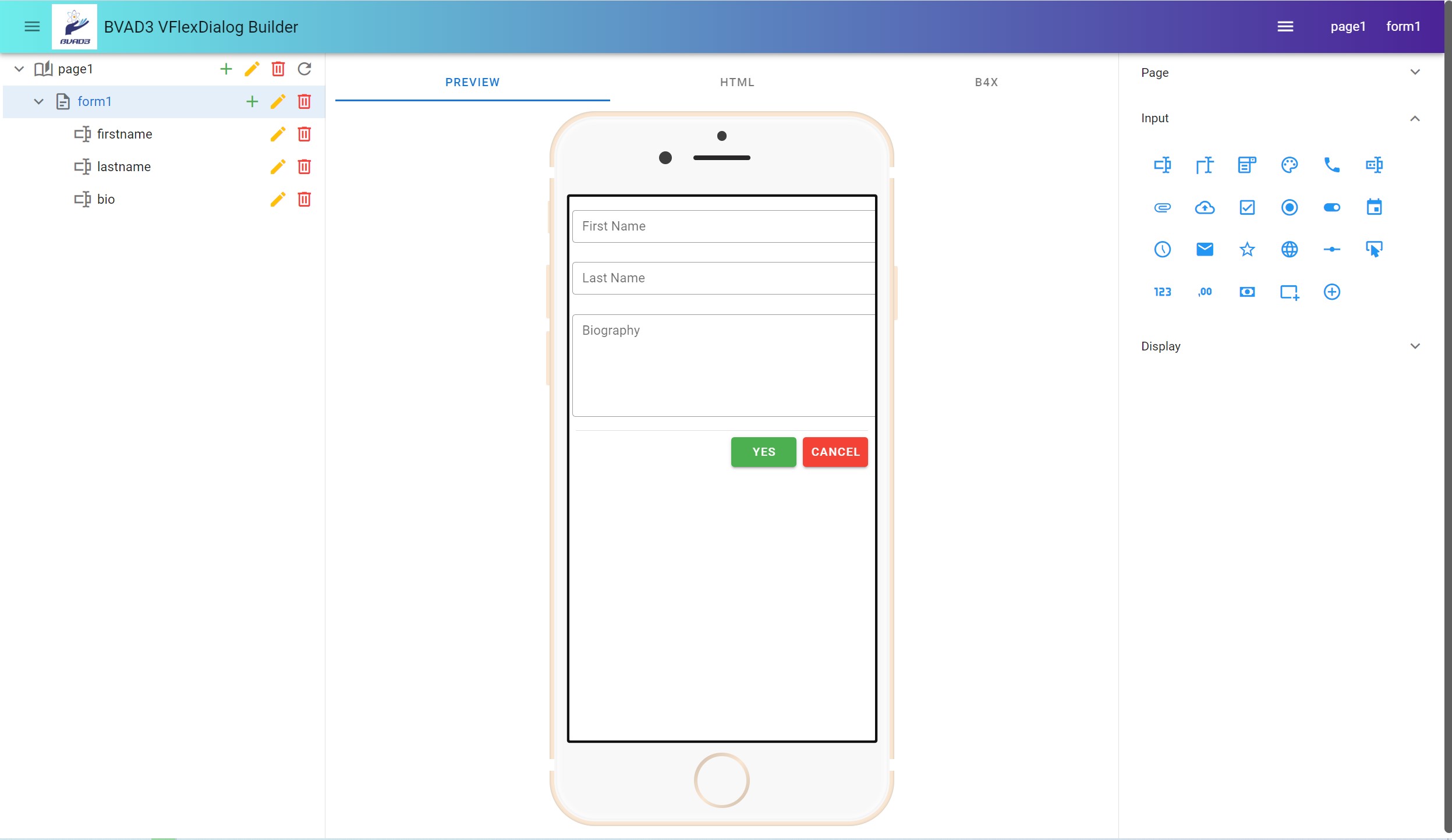Image resolution: width=1452 pixels, height=840 pixels.
Task: Switch to the B4X tab
Action: (x=988, y=81)
